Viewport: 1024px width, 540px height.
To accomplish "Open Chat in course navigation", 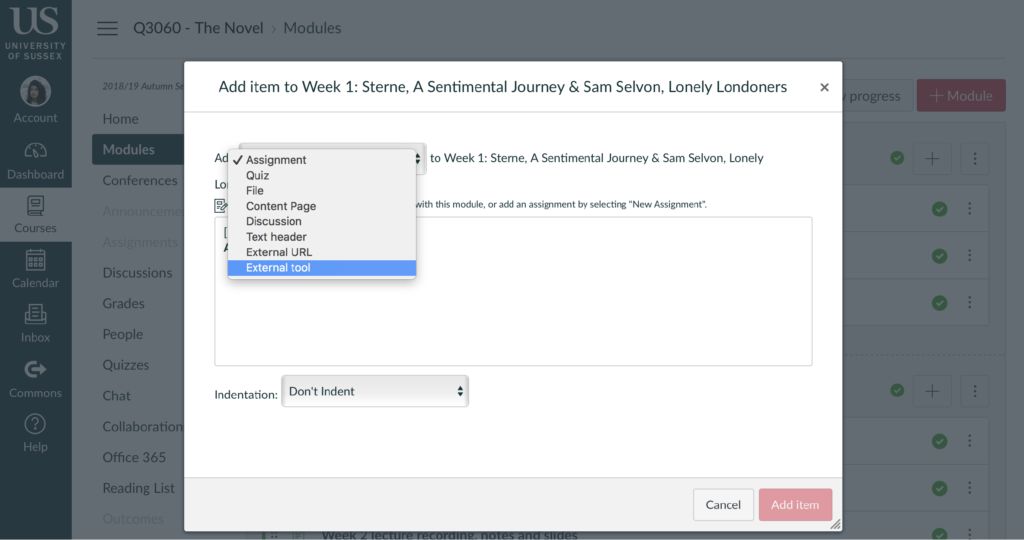I will click(116, 396).
